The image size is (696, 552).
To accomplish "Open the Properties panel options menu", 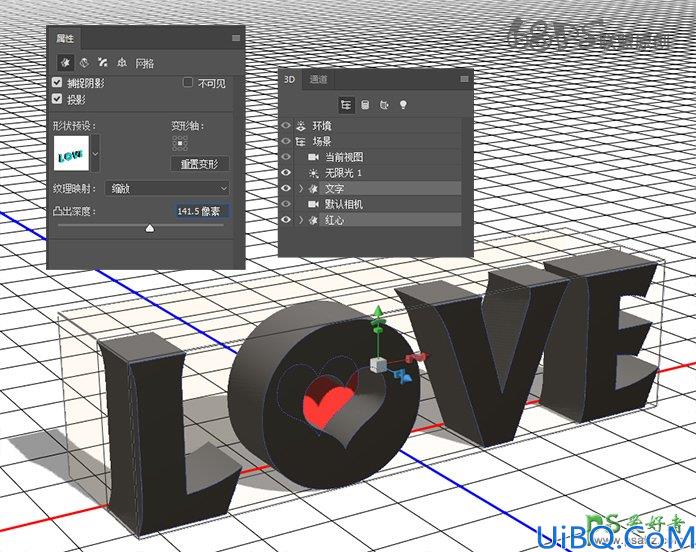I will (x=236, y=38).
